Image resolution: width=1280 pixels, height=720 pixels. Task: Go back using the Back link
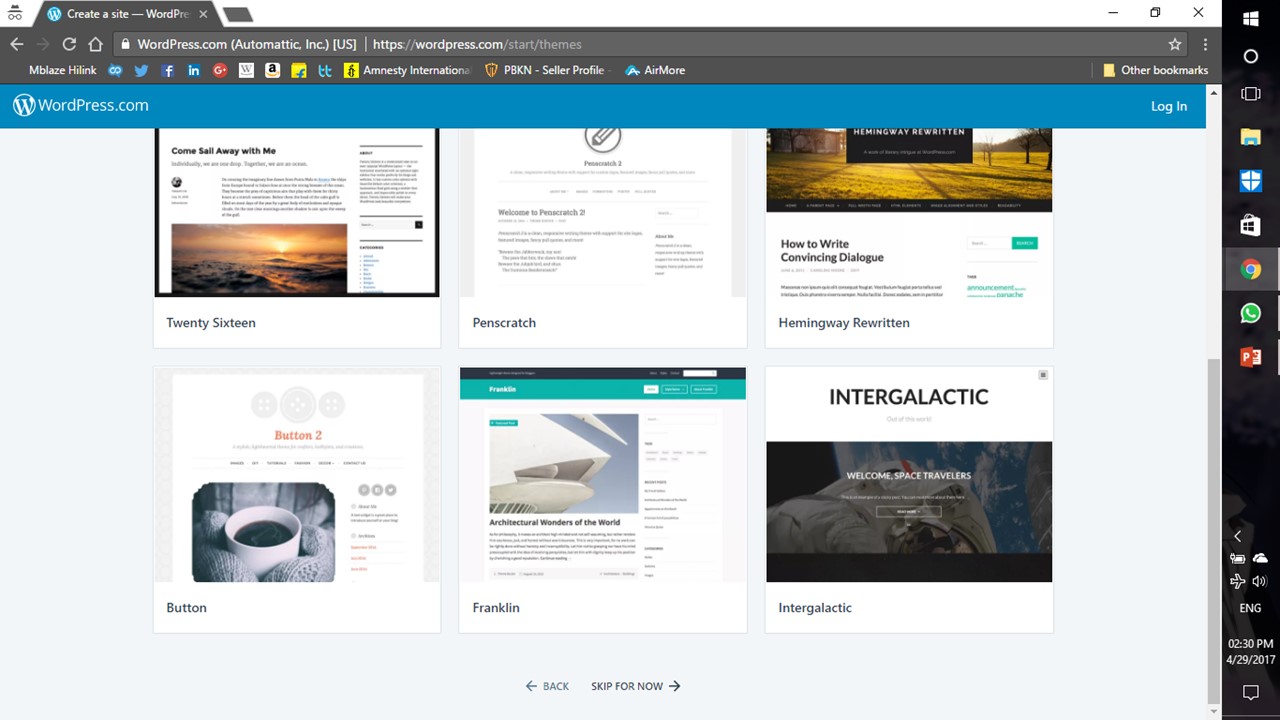[x=547, y=686]
